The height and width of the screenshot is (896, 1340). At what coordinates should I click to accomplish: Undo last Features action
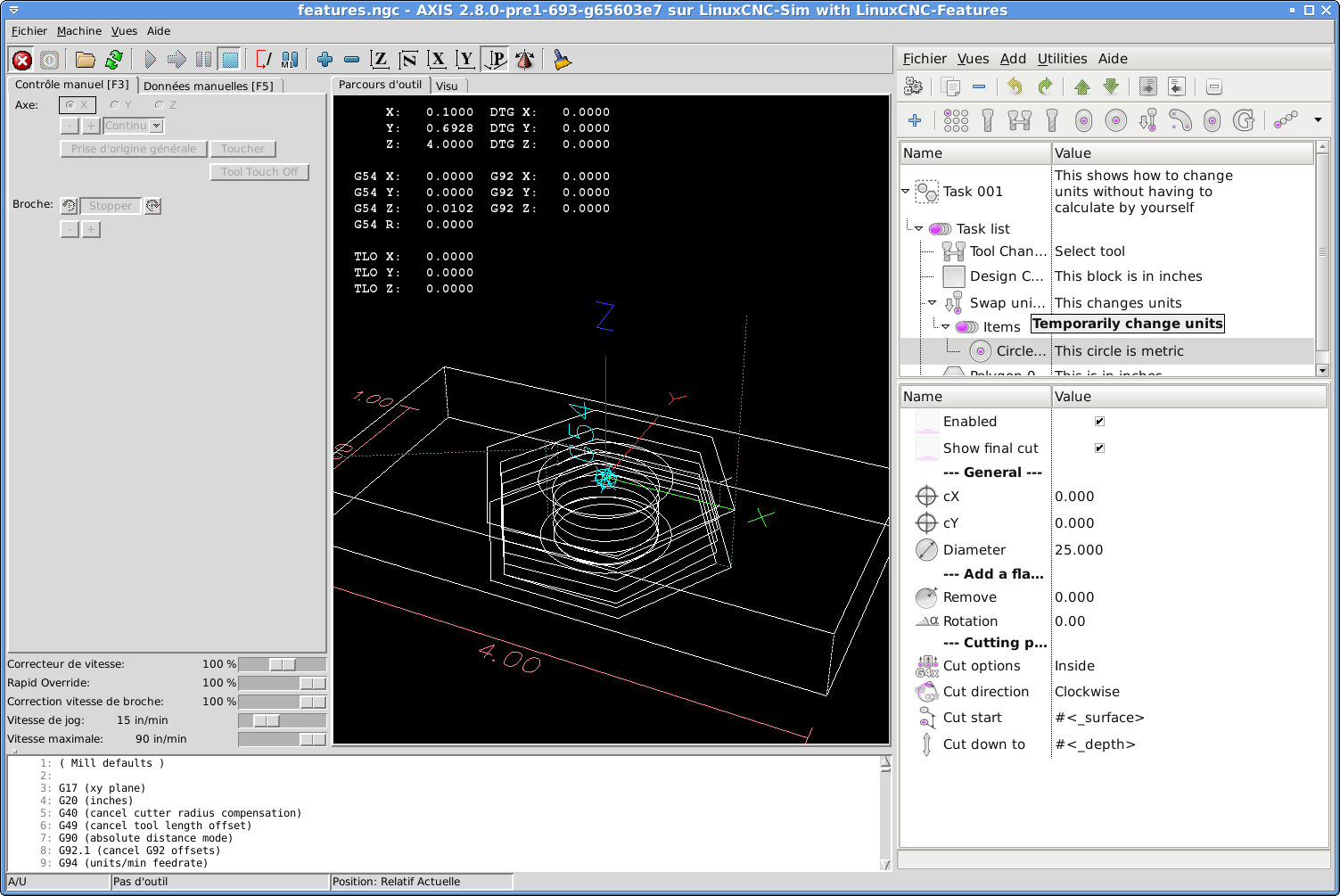click(x=1015, y=86)
